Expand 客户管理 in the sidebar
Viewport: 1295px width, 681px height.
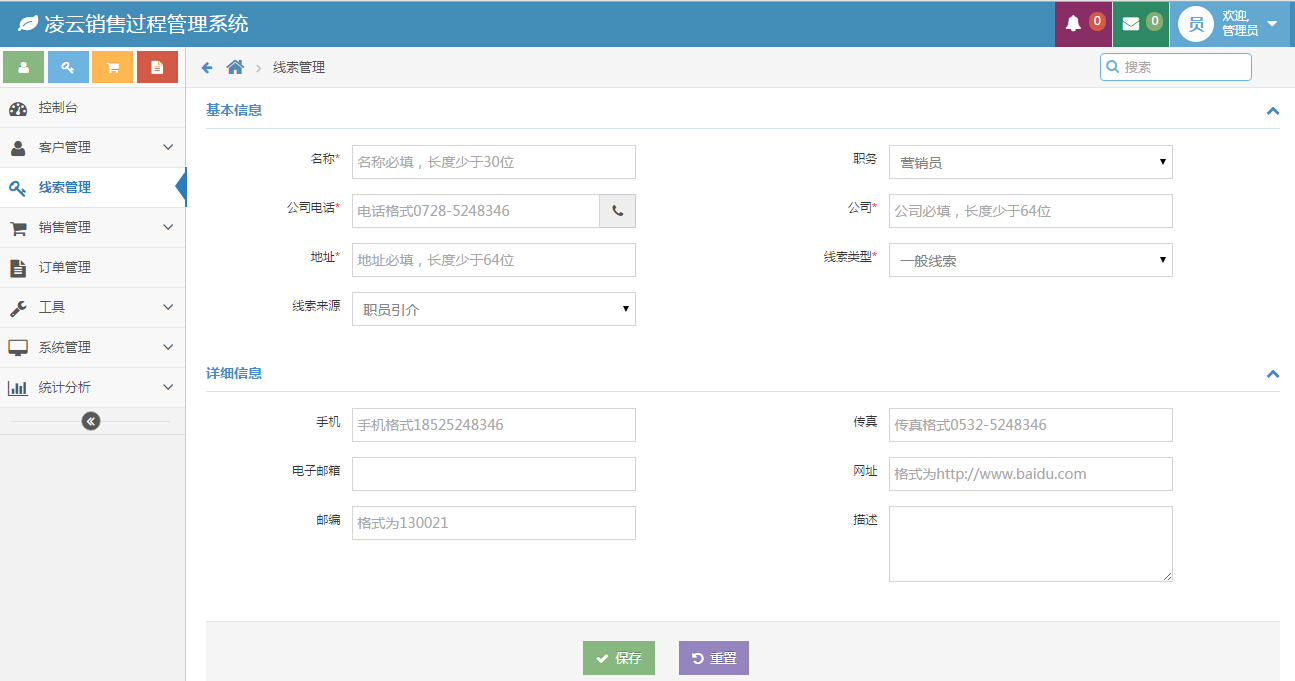tap(92, 147)
